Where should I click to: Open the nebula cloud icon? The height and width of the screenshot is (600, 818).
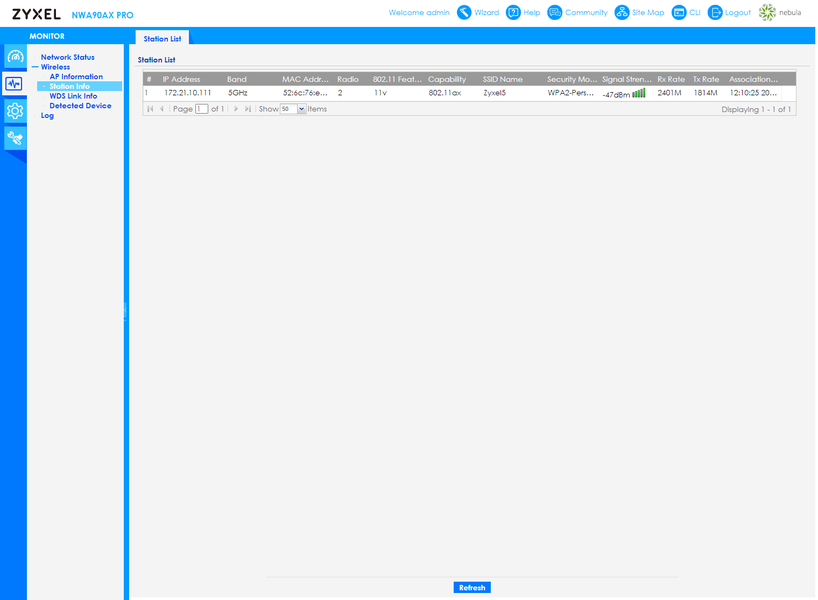[x=767, y=13]
